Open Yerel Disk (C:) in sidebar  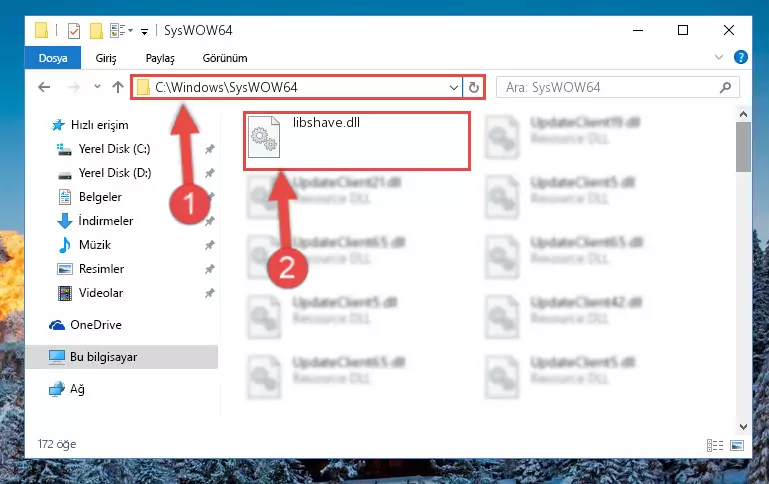click(x=114, y=149)
